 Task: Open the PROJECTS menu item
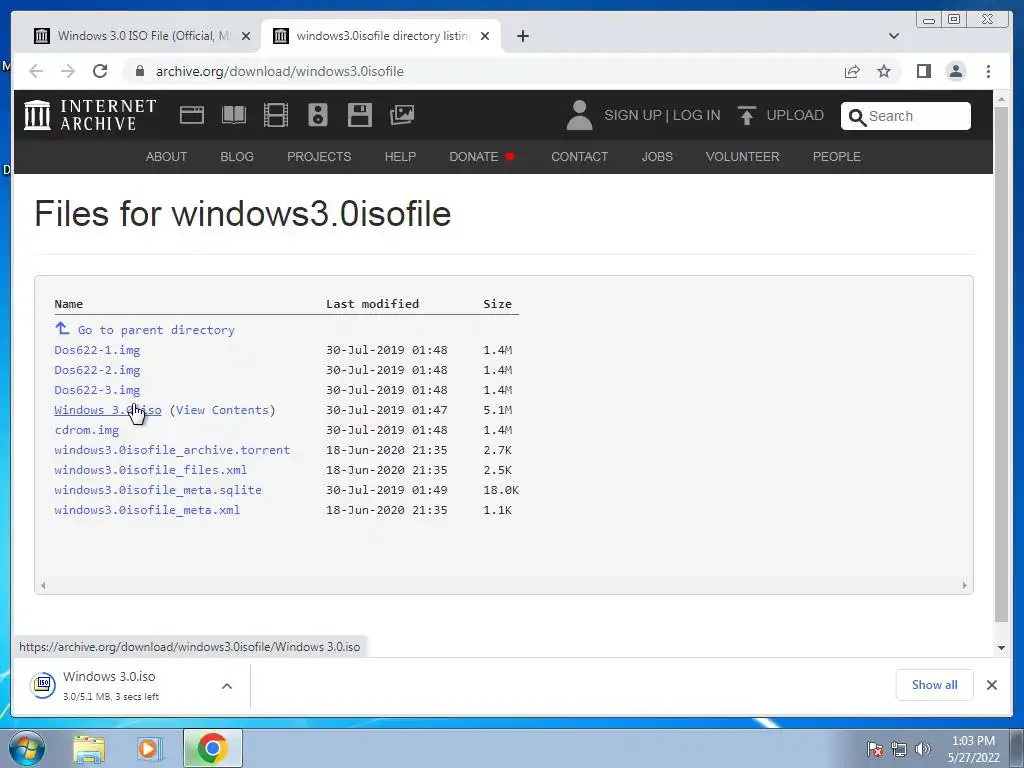click(x=319, y=157)
